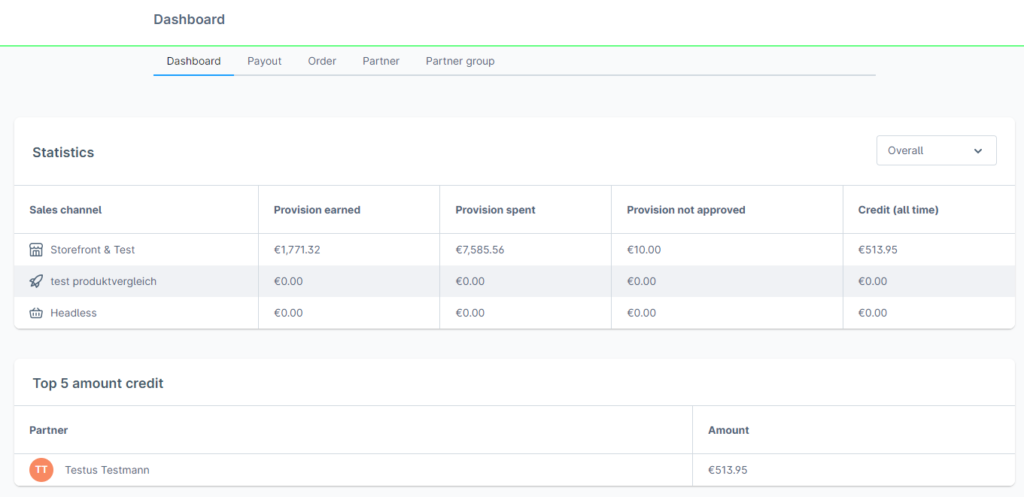Switch to the Payout tab
This screenshot has height=497, width=1024.
click(x=264, y=61)
